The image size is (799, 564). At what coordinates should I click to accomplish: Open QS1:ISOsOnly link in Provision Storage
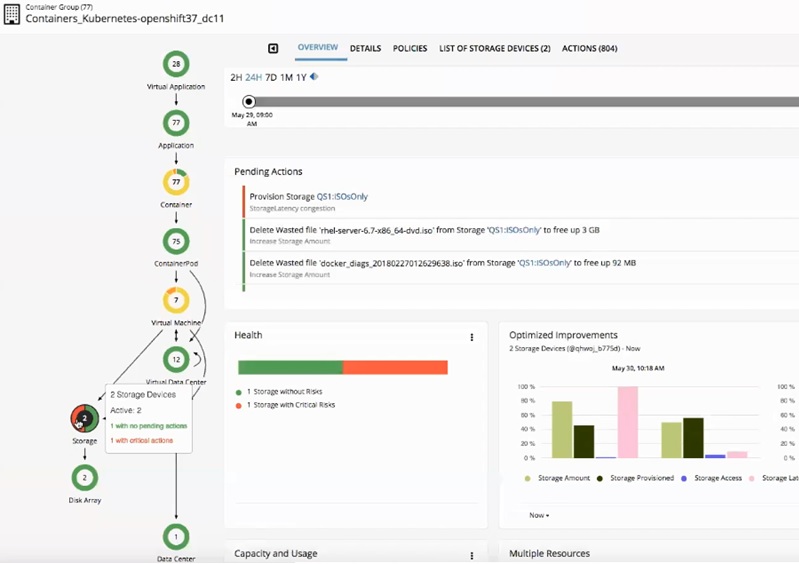coord(342,197)
